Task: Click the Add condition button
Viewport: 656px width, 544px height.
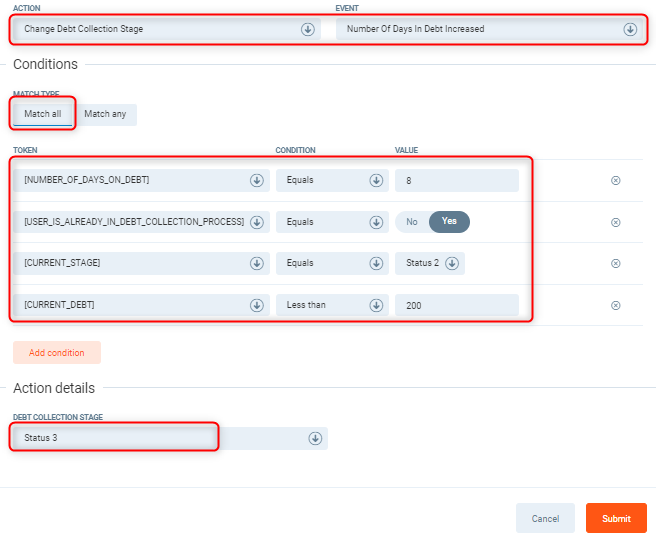Action: click(x=57, y=353)
